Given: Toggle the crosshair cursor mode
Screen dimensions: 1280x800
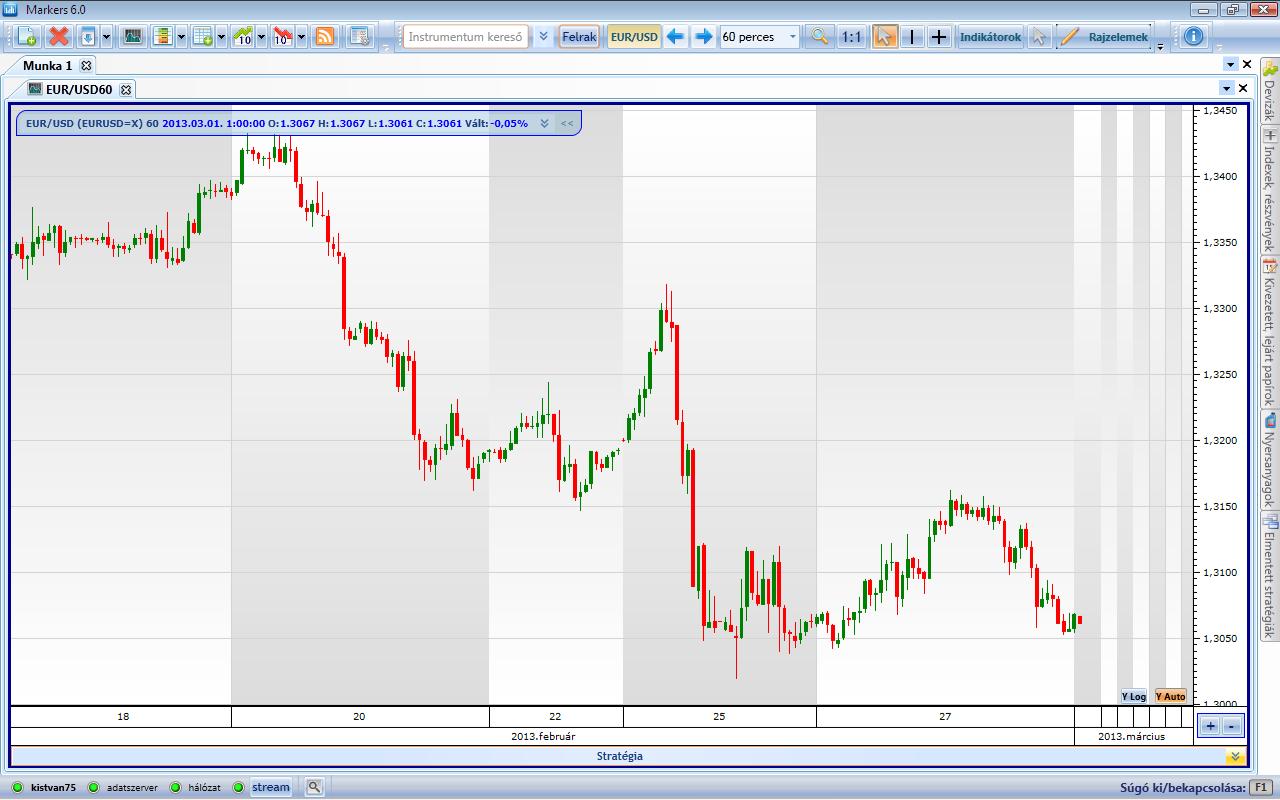Looking at the screenshot, I should 939,37.
